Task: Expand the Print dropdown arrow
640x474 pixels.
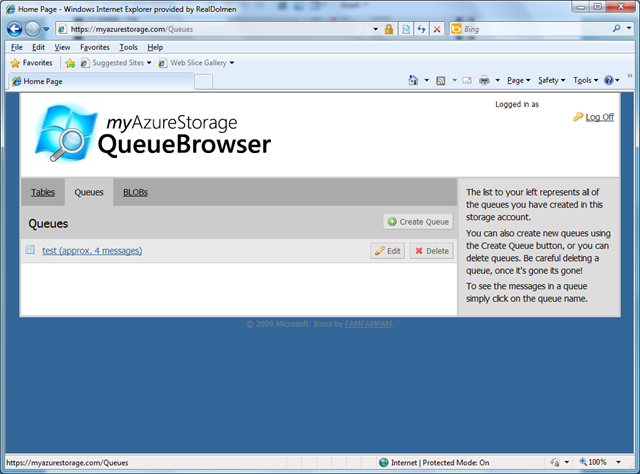Action: [x=498, y=80]
